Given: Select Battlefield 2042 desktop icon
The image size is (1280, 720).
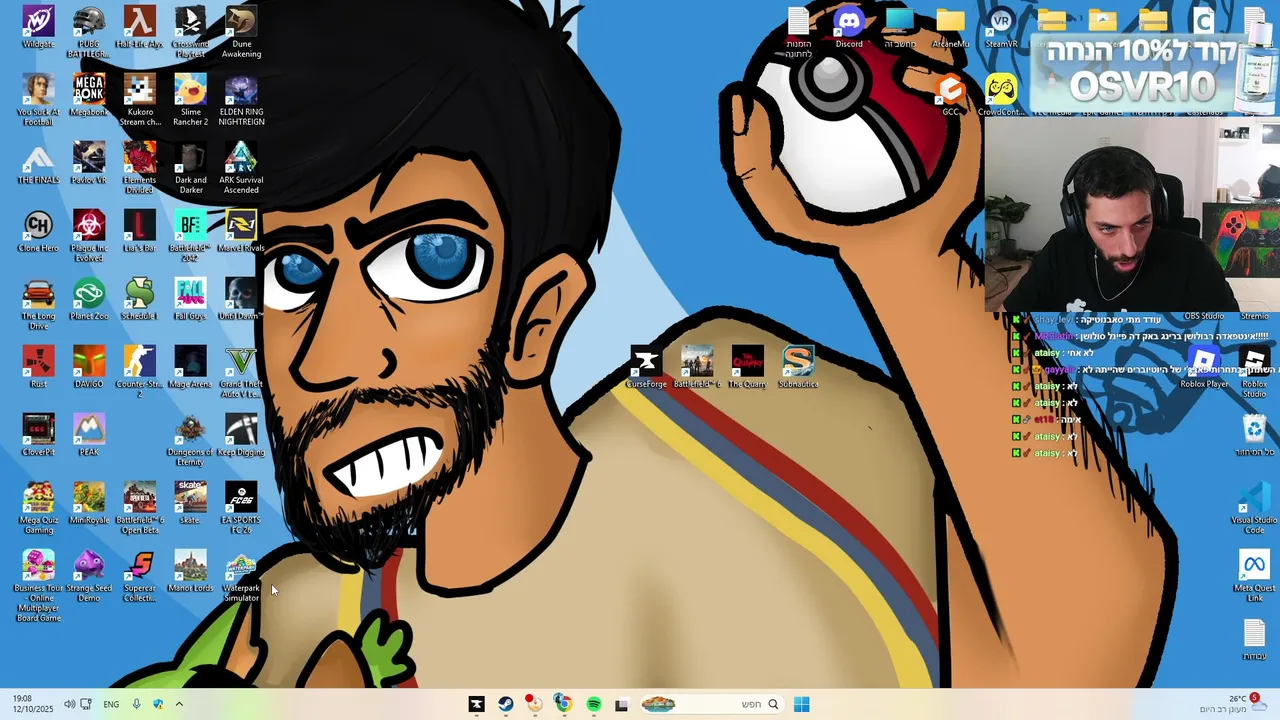Looking at the screenshot, I should coord(190,235).
